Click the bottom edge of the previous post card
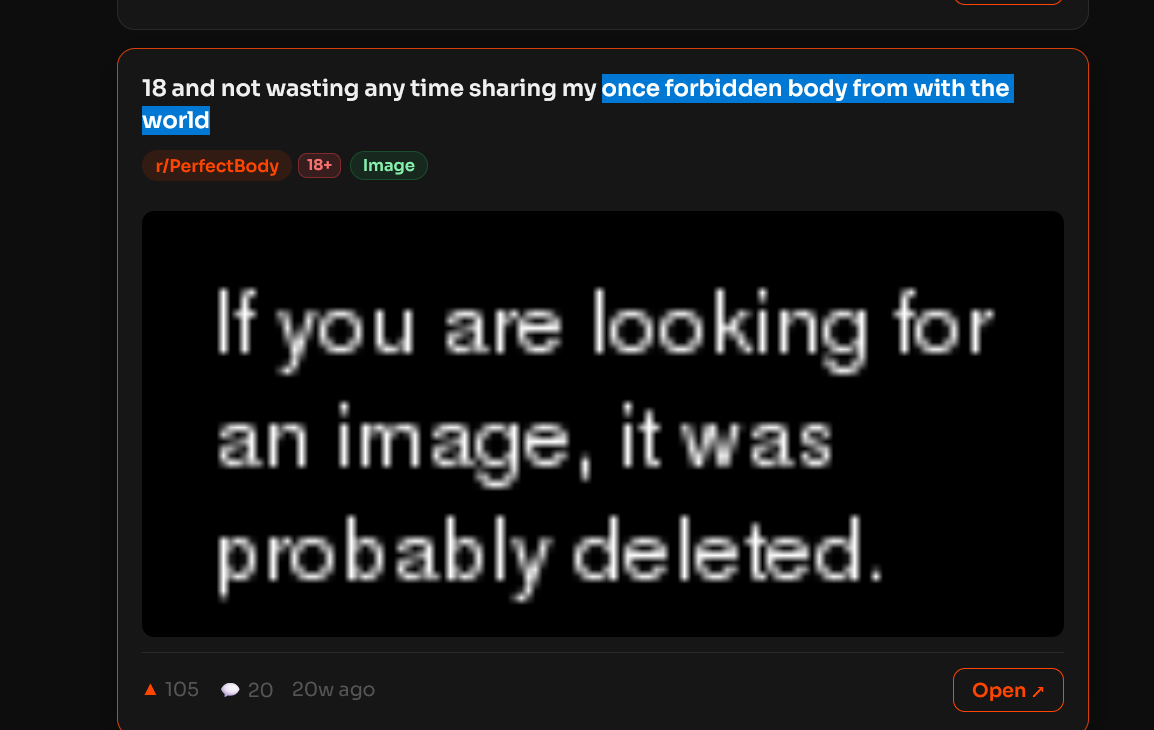Viewport: 1154px width, 730px height. 603,29
